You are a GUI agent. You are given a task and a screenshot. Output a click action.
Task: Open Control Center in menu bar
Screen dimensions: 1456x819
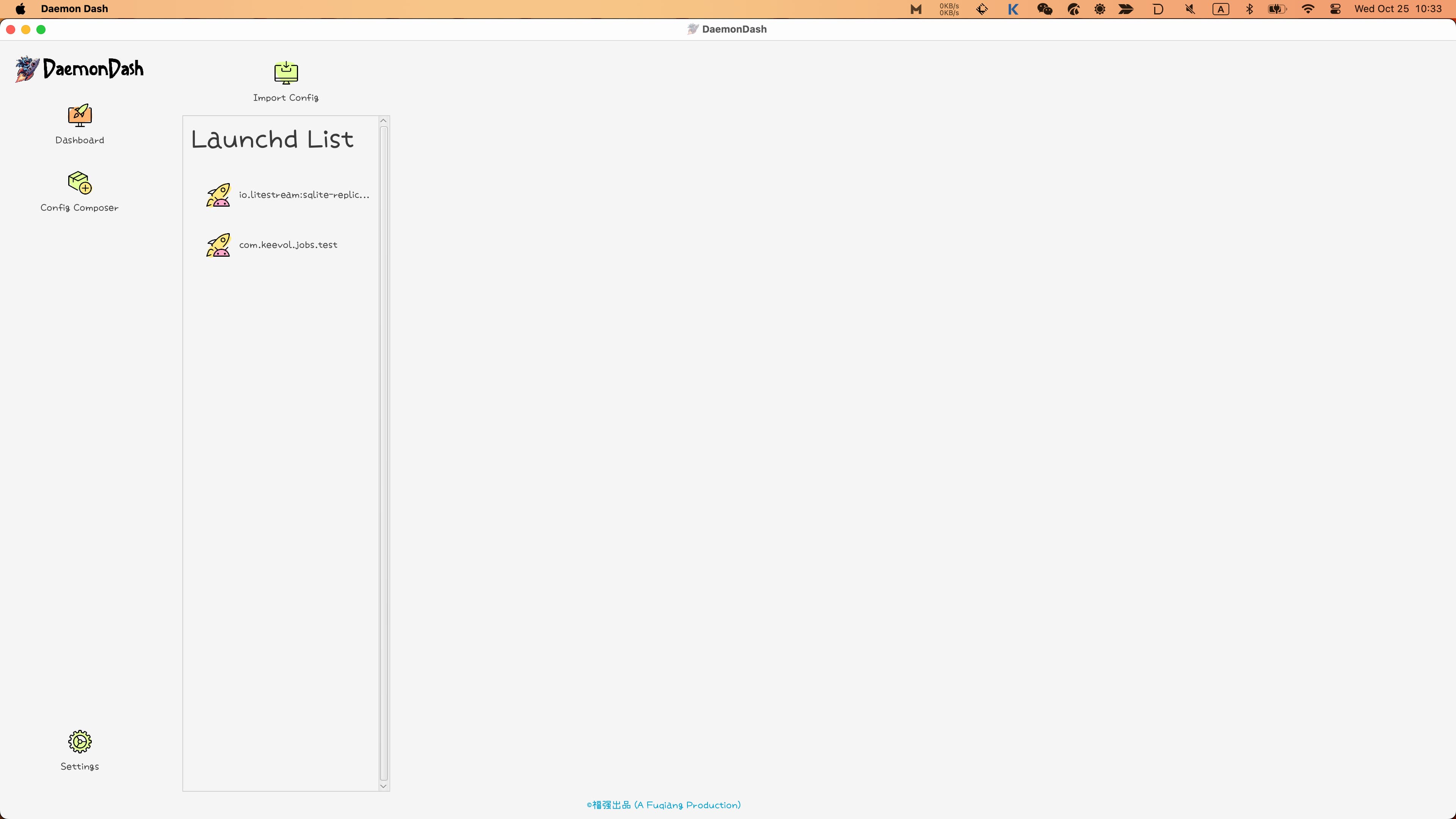coord(1335,9)
